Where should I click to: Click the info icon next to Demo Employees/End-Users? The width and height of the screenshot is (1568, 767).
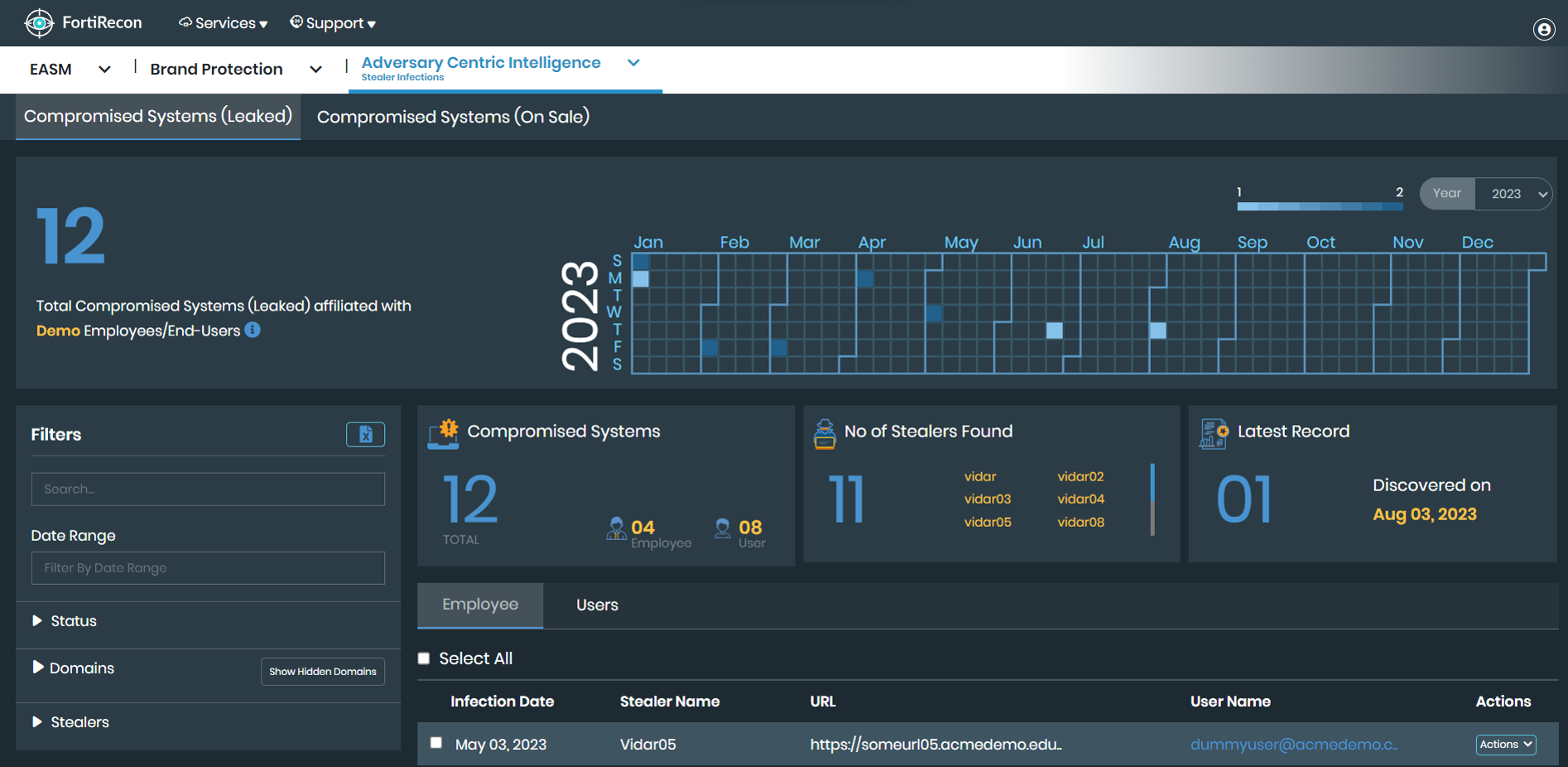[x=253, y=330]
